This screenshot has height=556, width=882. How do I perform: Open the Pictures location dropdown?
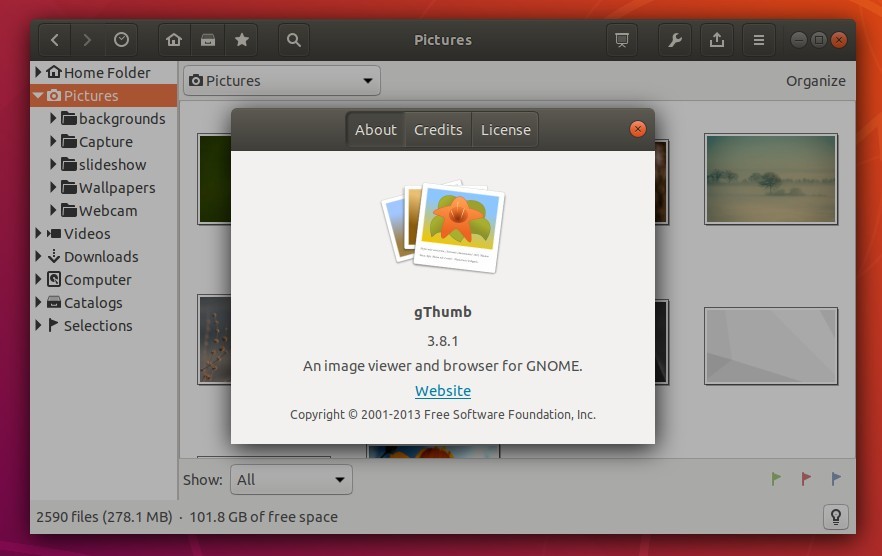pyautogui.click(x=282, y=81)
